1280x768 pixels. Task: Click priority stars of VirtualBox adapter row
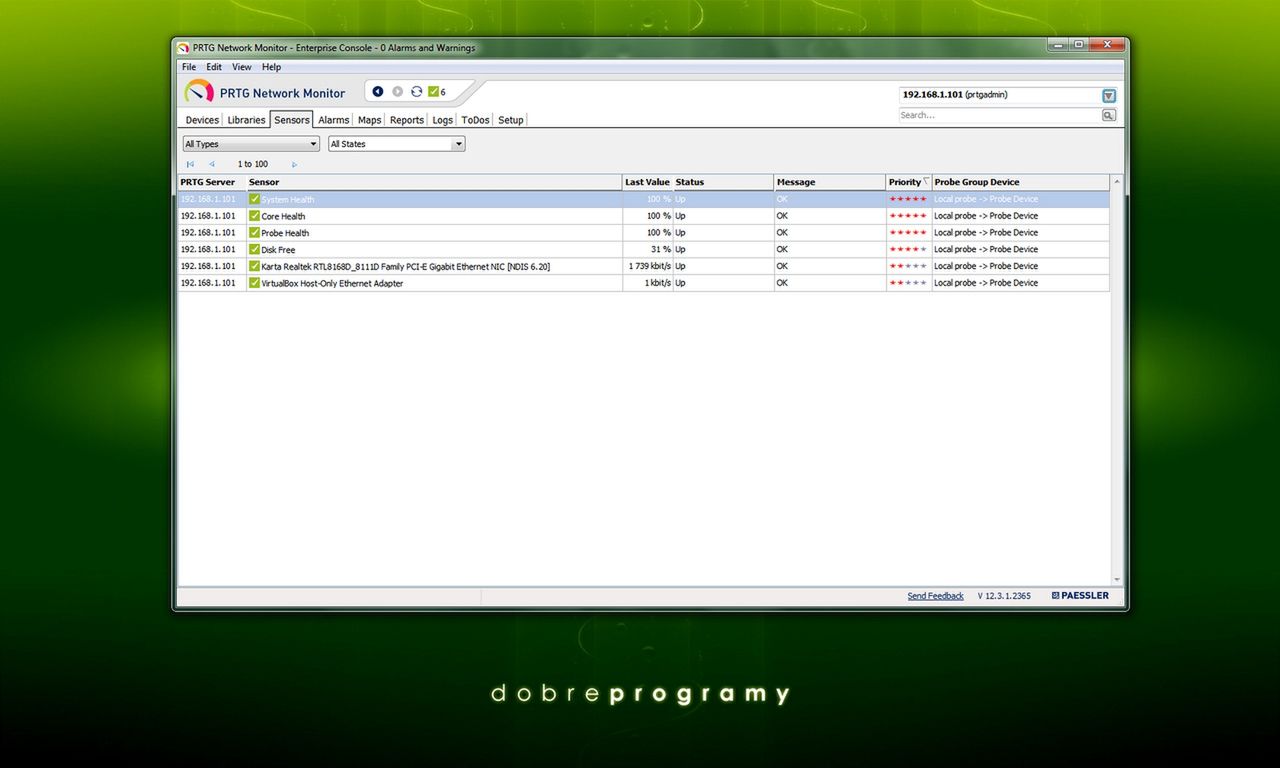point(908,283)
